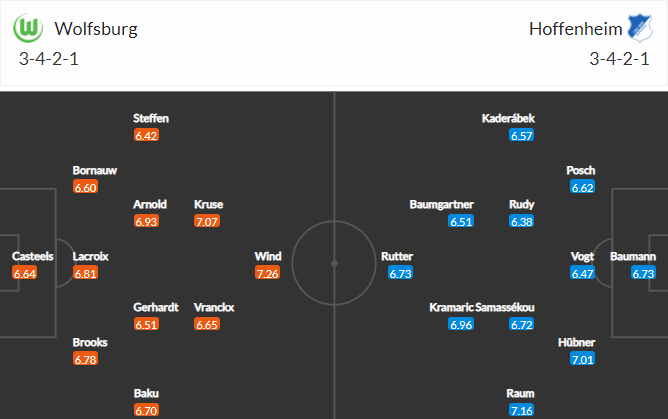Open the Wolfsburg team name link
Image resolution: width=668 pixels, height=419 pixels.
[96, 28]
